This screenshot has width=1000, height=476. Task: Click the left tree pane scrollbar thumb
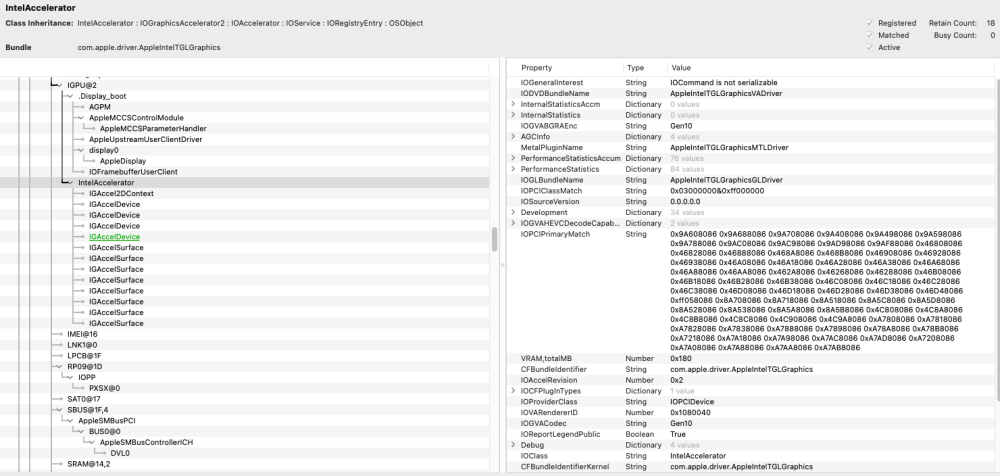tap(494, 239)
